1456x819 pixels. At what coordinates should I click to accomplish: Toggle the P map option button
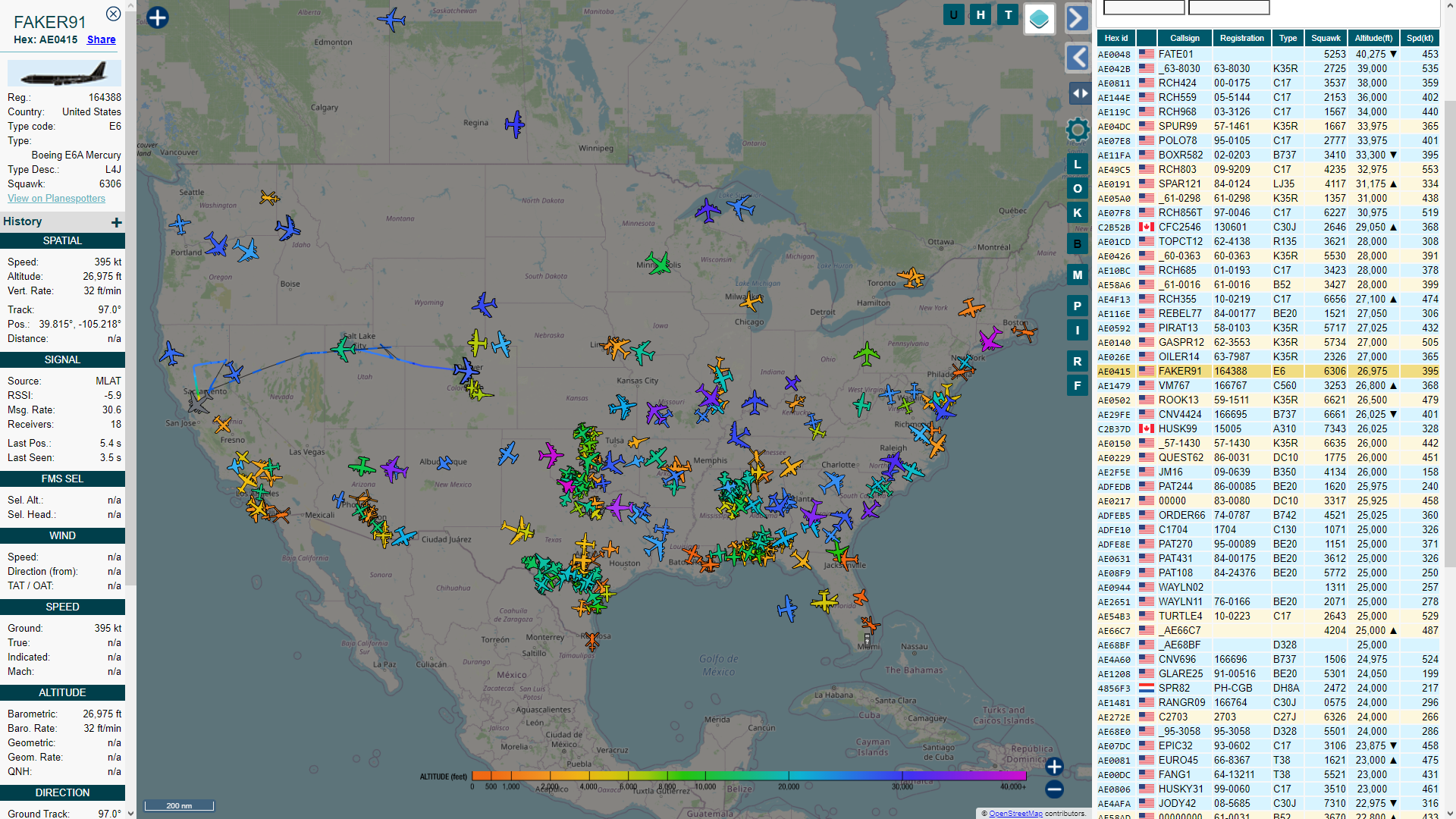tap(1078, 306)
